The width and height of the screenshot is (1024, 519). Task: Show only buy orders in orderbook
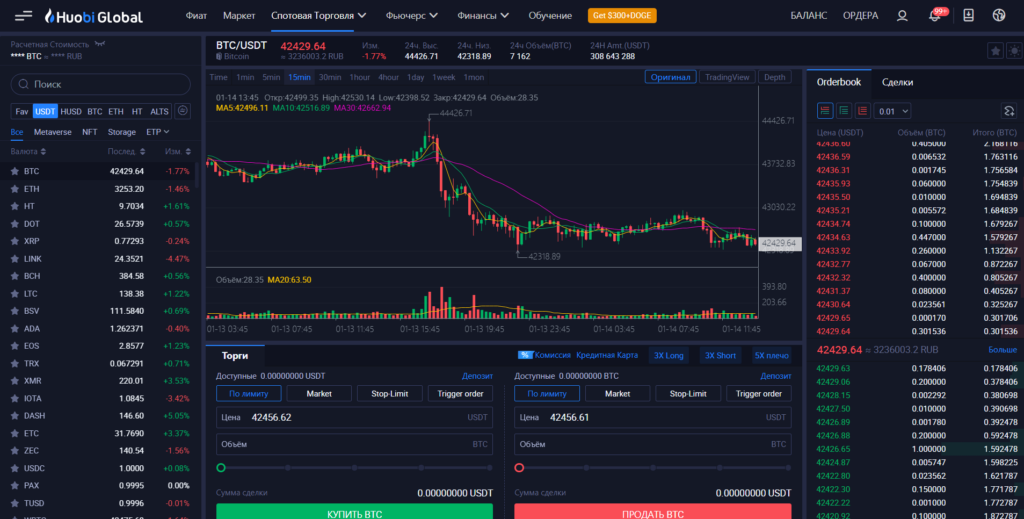[x=844, y=111]
